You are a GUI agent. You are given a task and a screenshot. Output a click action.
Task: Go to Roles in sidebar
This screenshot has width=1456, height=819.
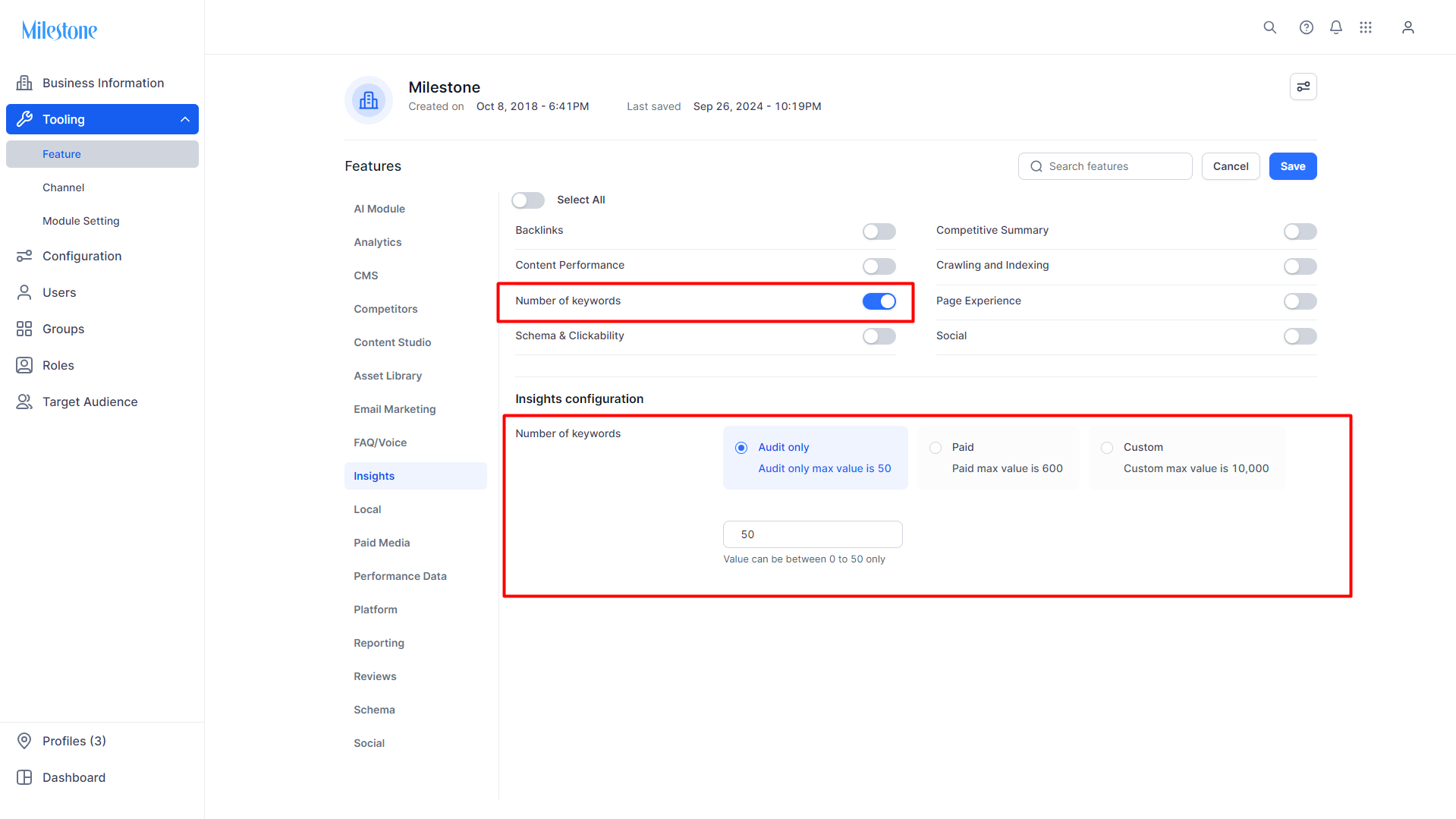(x=102, y=365)
